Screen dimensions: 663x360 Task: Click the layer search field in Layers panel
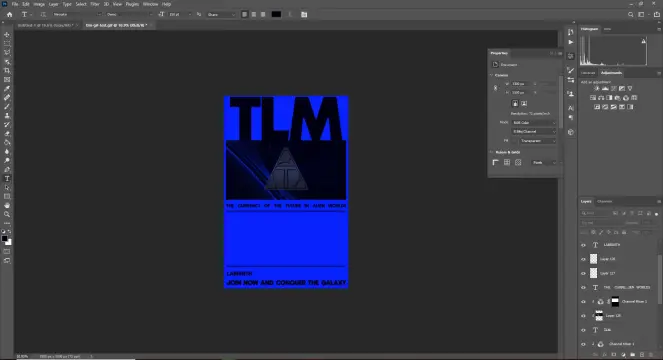[596, 213]
